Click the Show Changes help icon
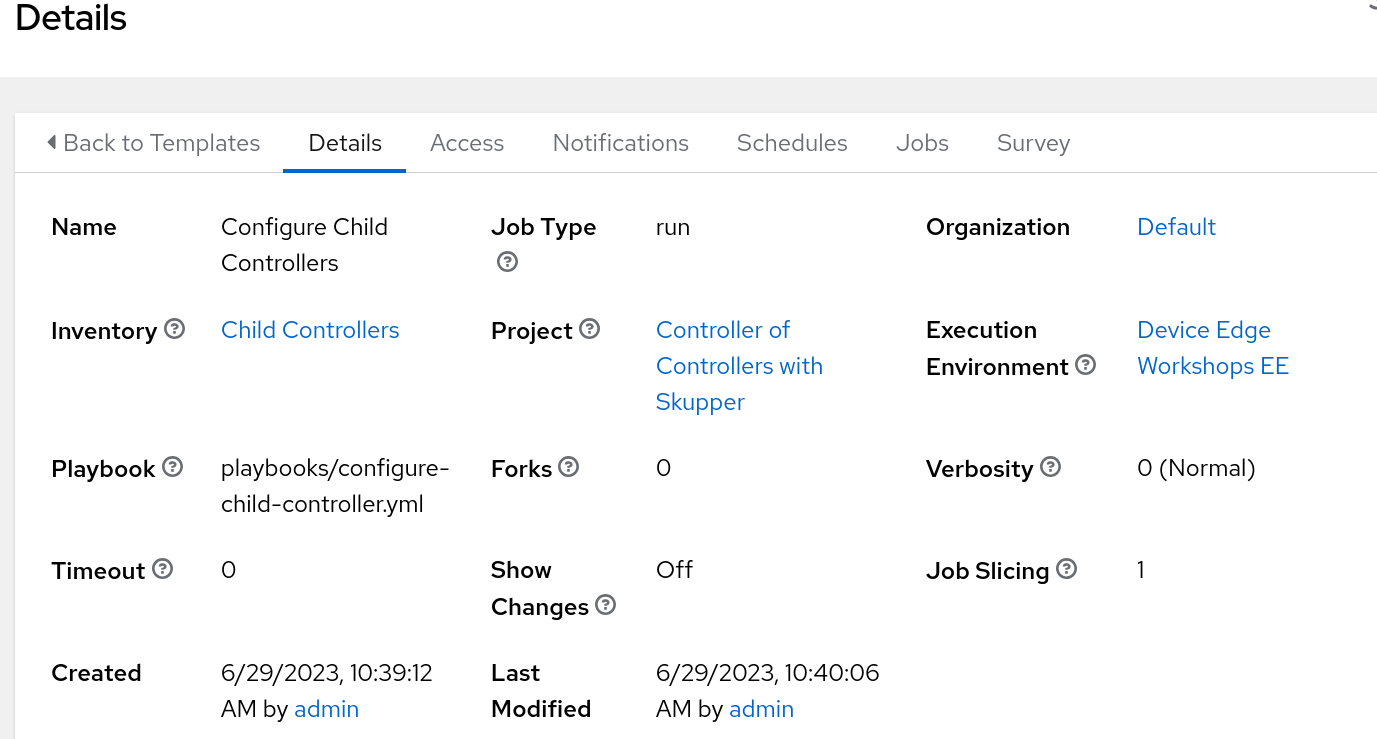1377x739 pixels. pyautogui.click(x=605, y=605)
